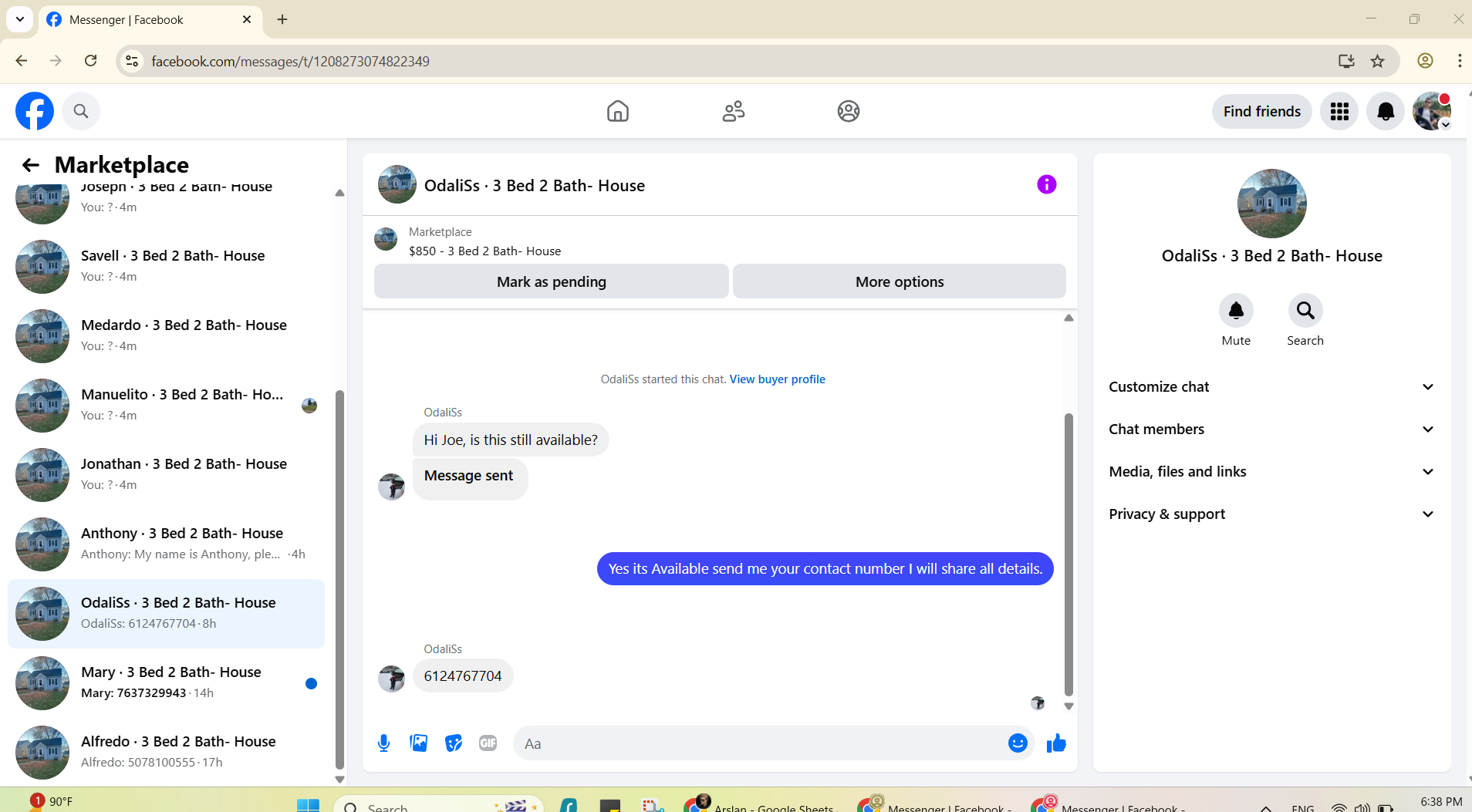Bookmark this page with the star icon

1378,61
